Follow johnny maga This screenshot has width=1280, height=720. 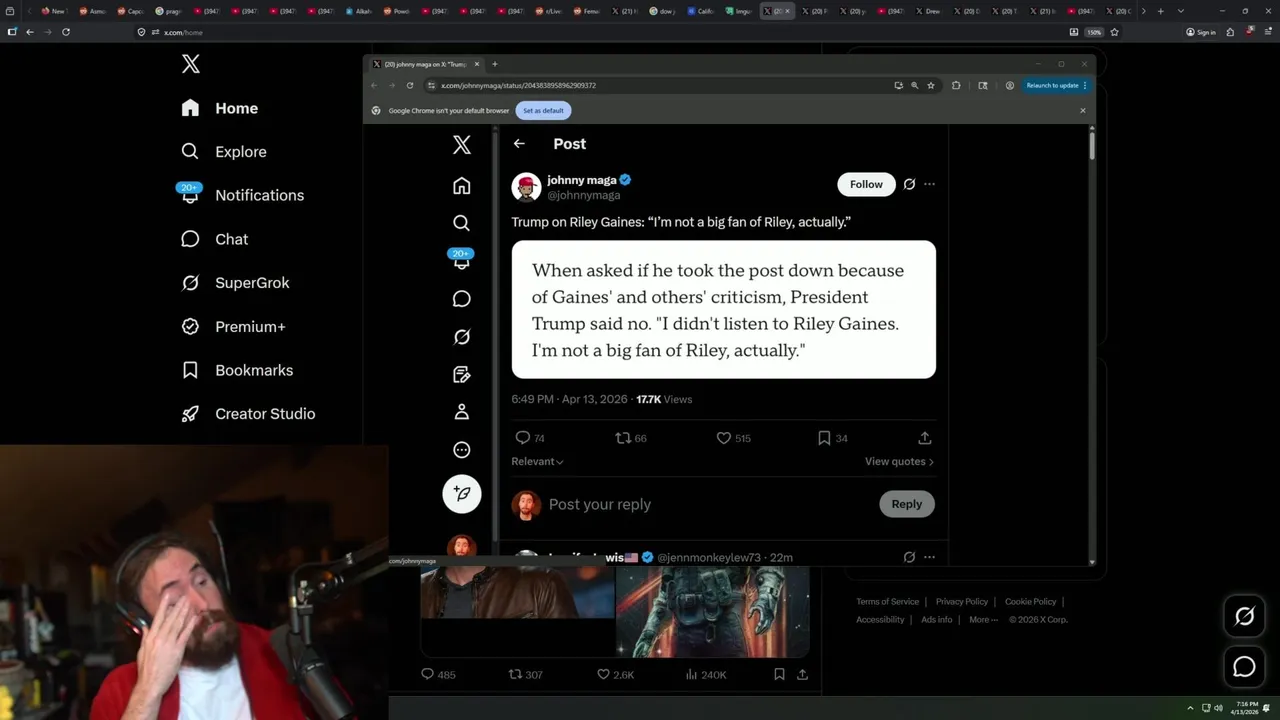[x=866, y=184]
